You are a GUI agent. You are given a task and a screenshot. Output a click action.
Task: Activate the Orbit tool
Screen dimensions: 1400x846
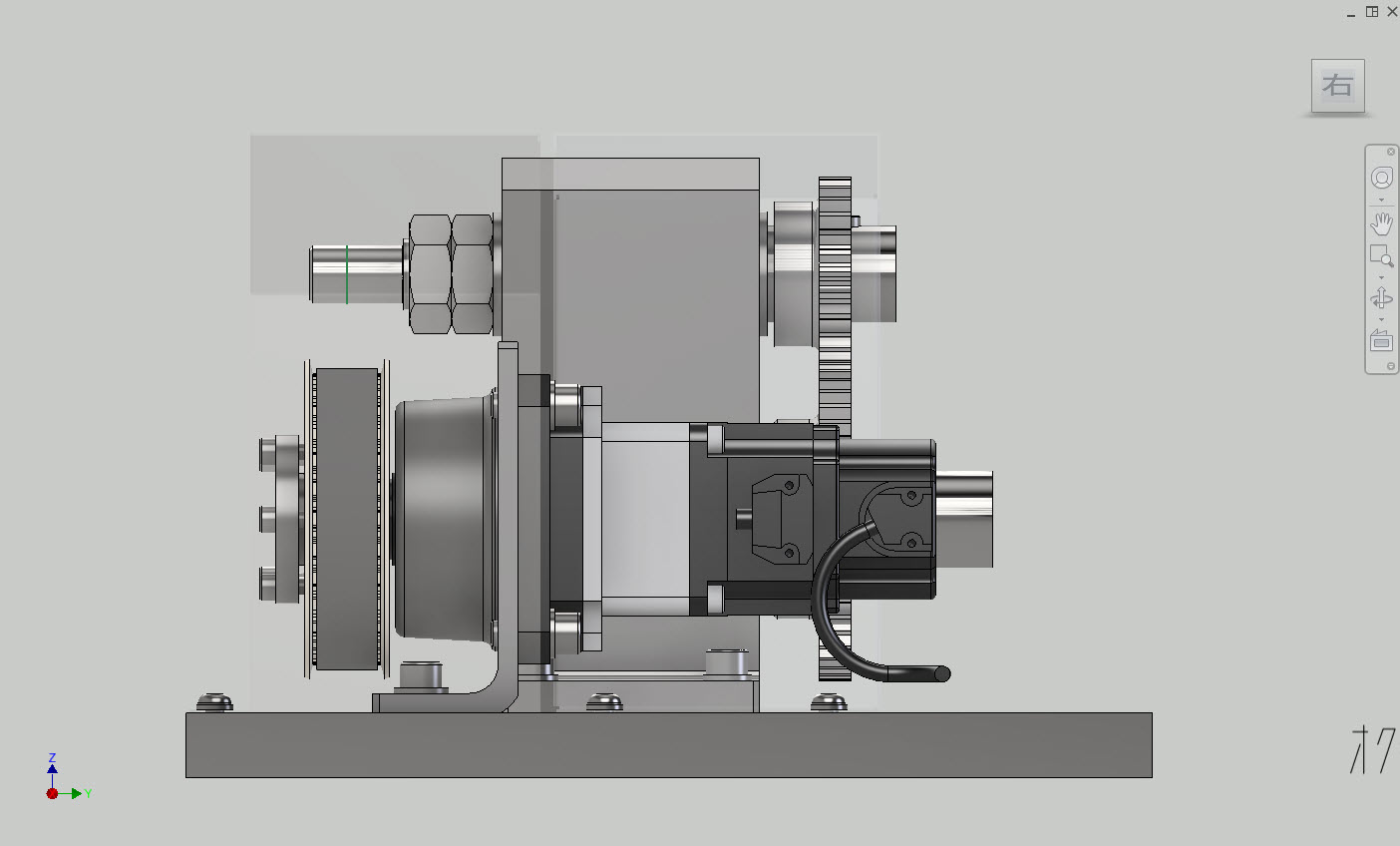pos(1381,298)
